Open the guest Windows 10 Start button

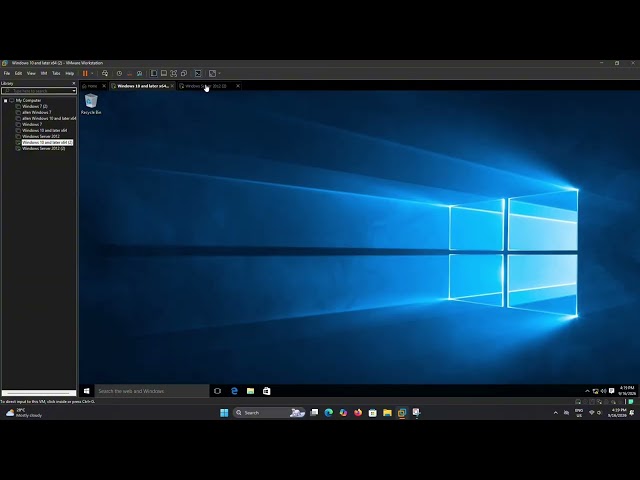[x=87, y=391]
